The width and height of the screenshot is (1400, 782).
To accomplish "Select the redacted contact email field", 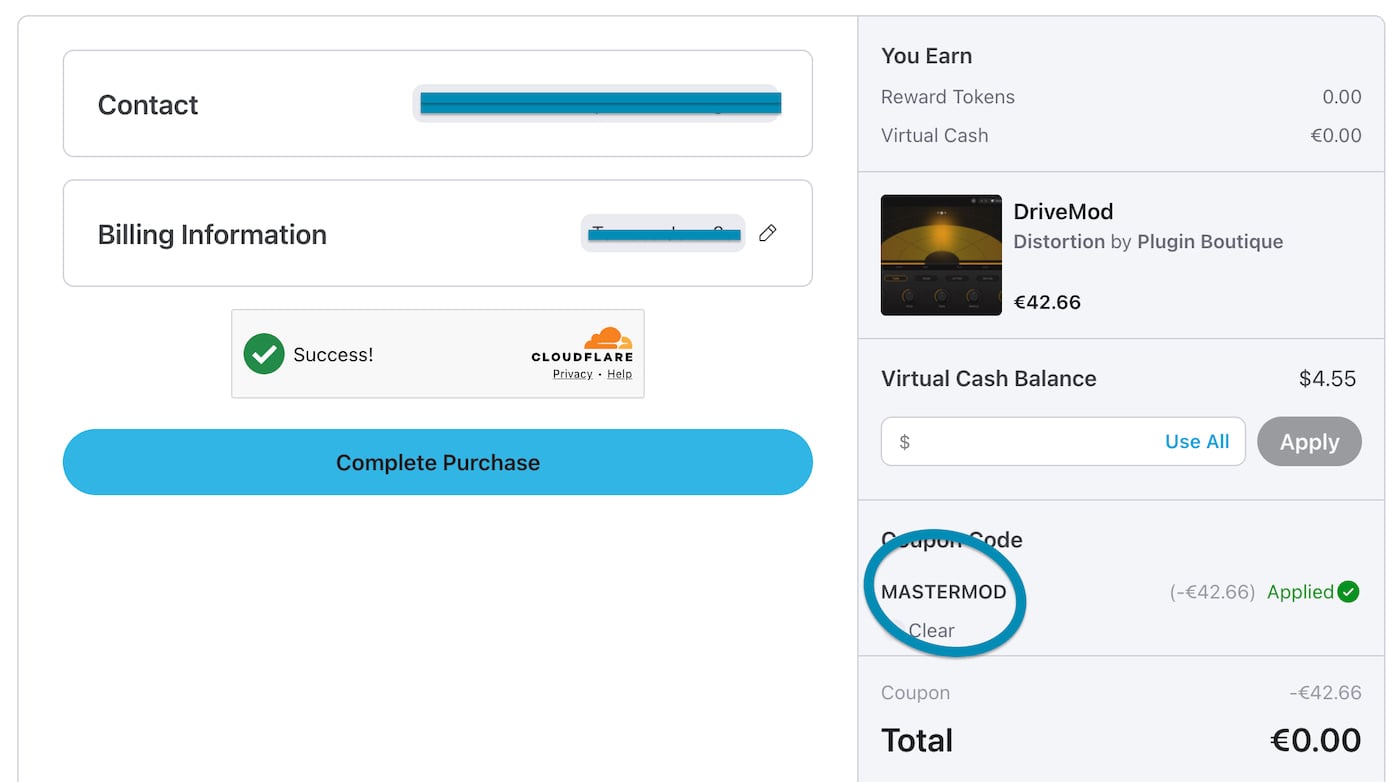I will point(597,103).
